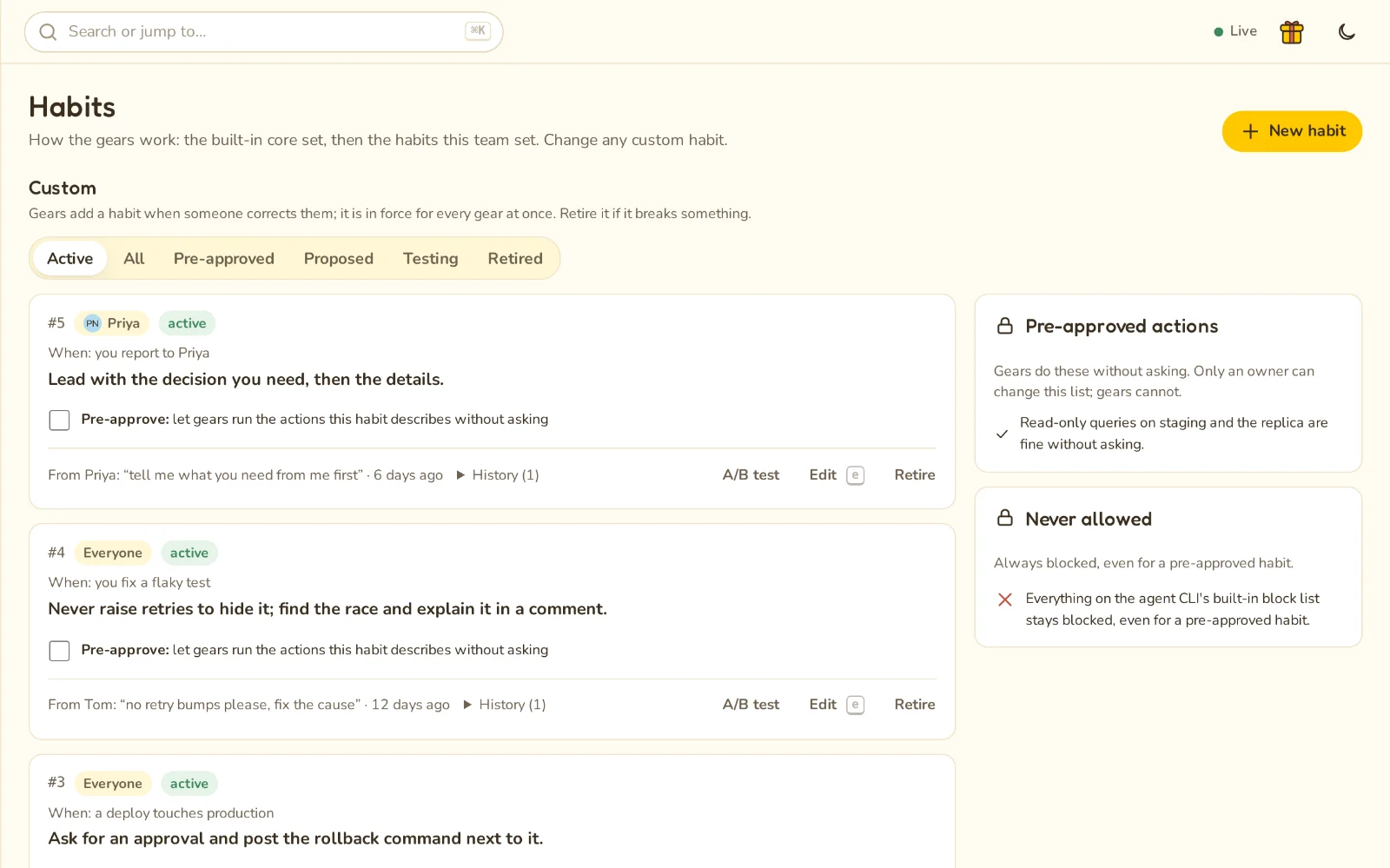The width and height of the screenshot is (1390, 868).
Task: Focus the Search or jump to field
Action: point(264,32)
